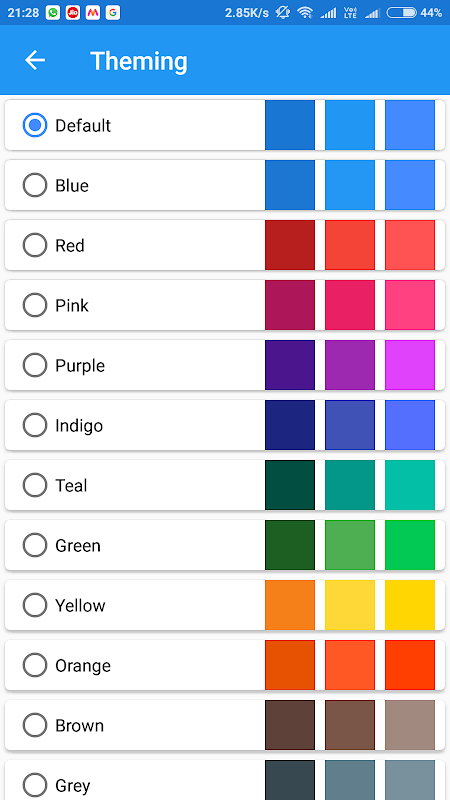The width and height of the screenshot is (450, 800).
Task: Enable the Purple theme radio button
Action: click(x=35, y=365)
